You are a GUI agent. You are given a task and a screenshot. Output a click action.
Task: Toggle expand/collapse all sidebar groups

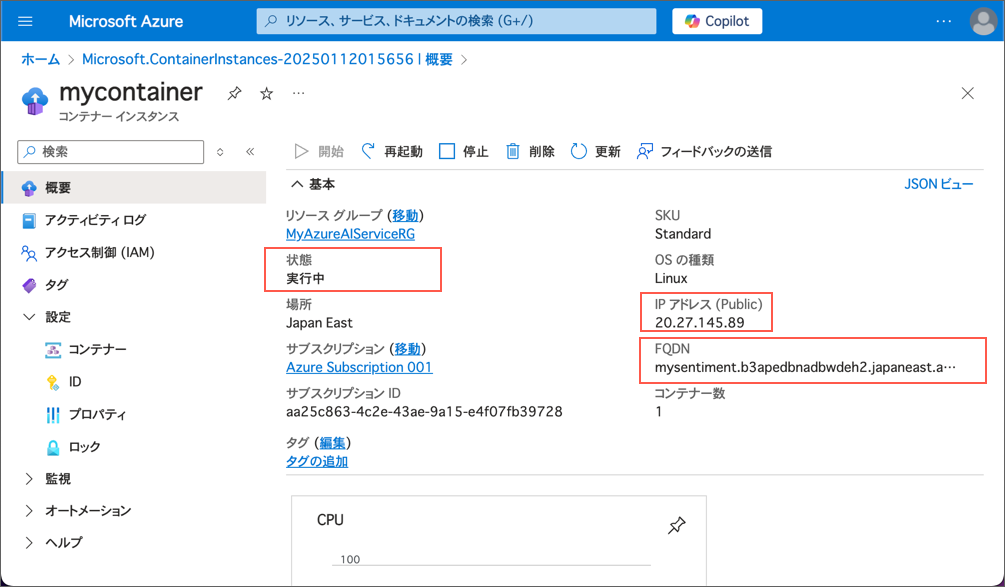click(220, 152)
